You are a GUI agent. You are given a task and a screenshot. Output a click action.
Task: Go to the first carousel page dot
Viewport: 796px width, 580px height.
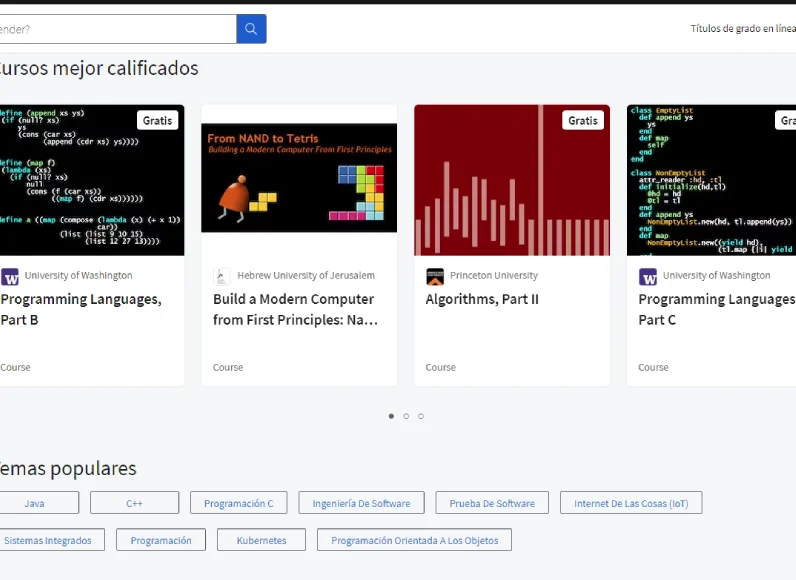[391, 416]
